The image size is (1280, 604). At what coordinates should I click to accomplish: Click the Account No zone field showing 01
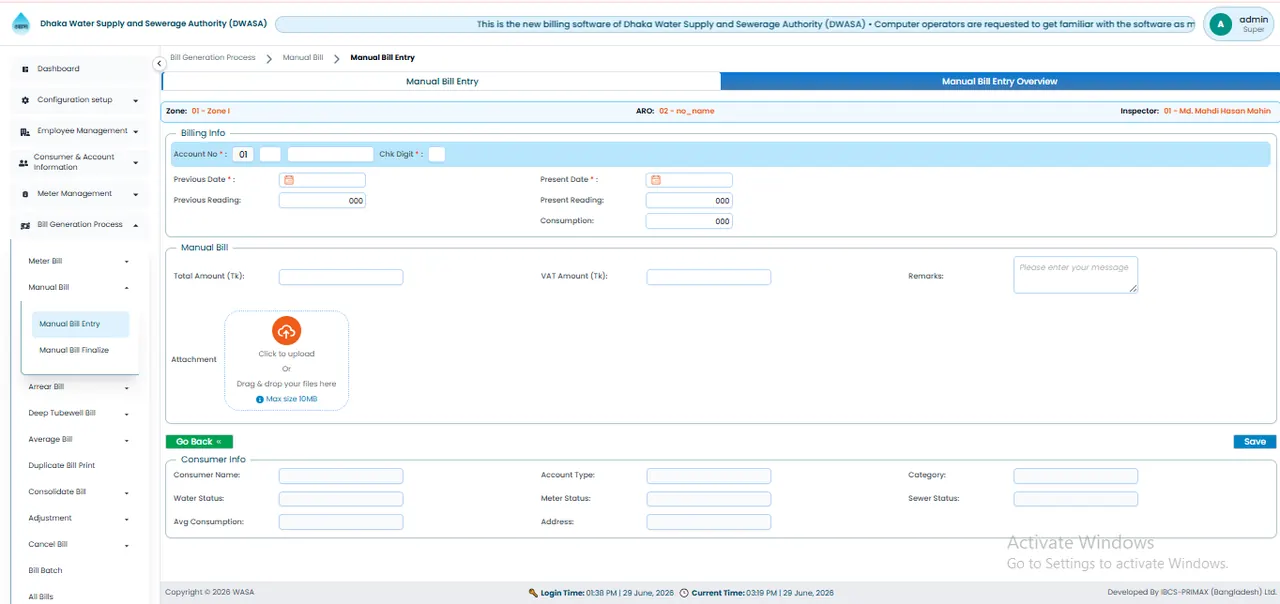(244, 154)
